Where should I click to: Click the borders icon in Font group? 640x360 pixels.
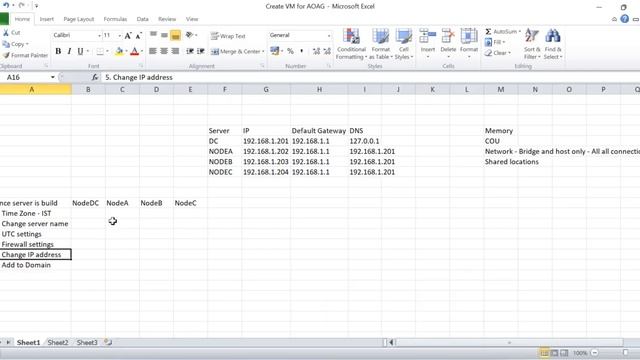pos(100,51)
